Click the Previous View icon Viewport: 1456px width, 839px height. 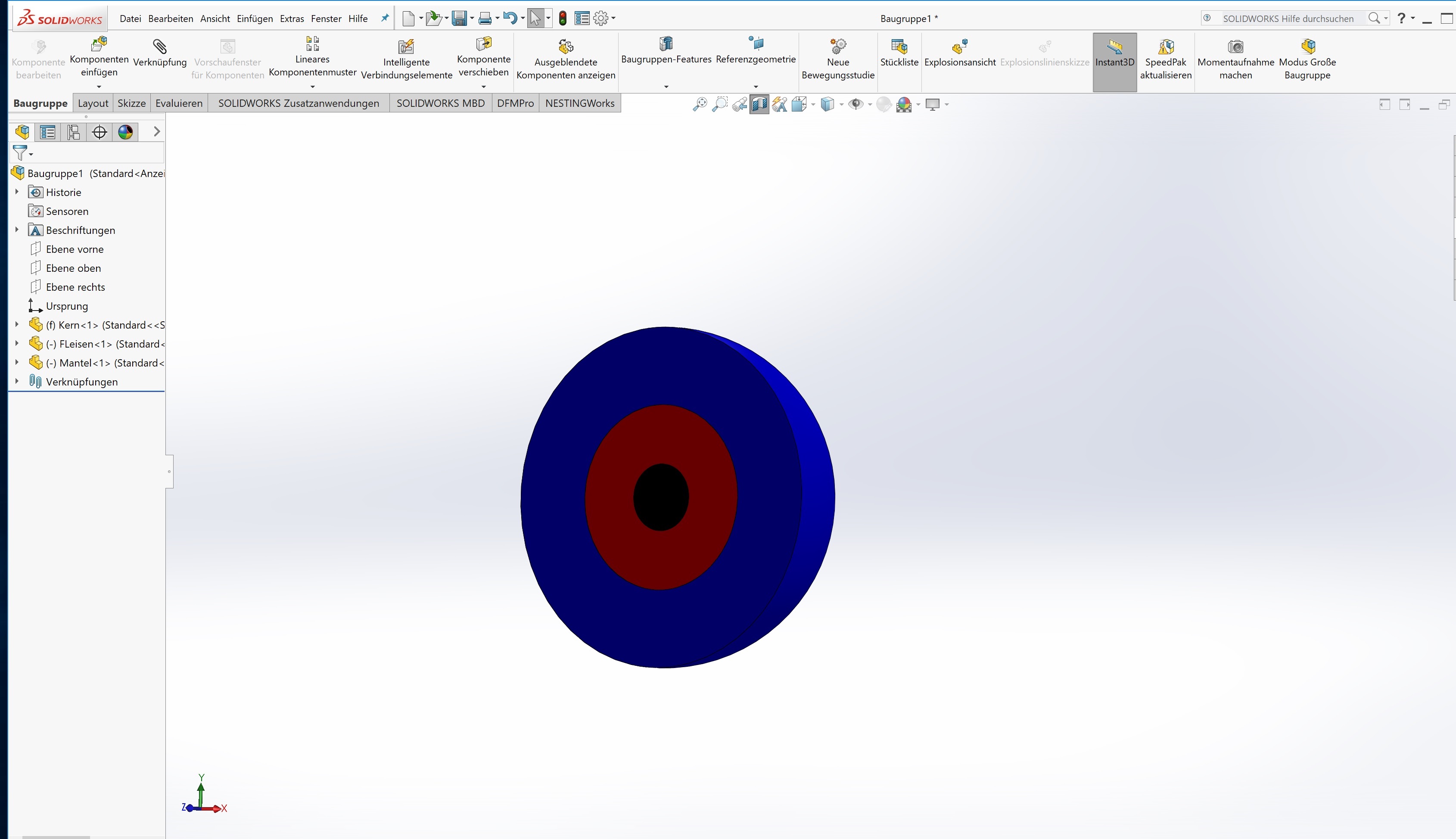tap(740, 104)
